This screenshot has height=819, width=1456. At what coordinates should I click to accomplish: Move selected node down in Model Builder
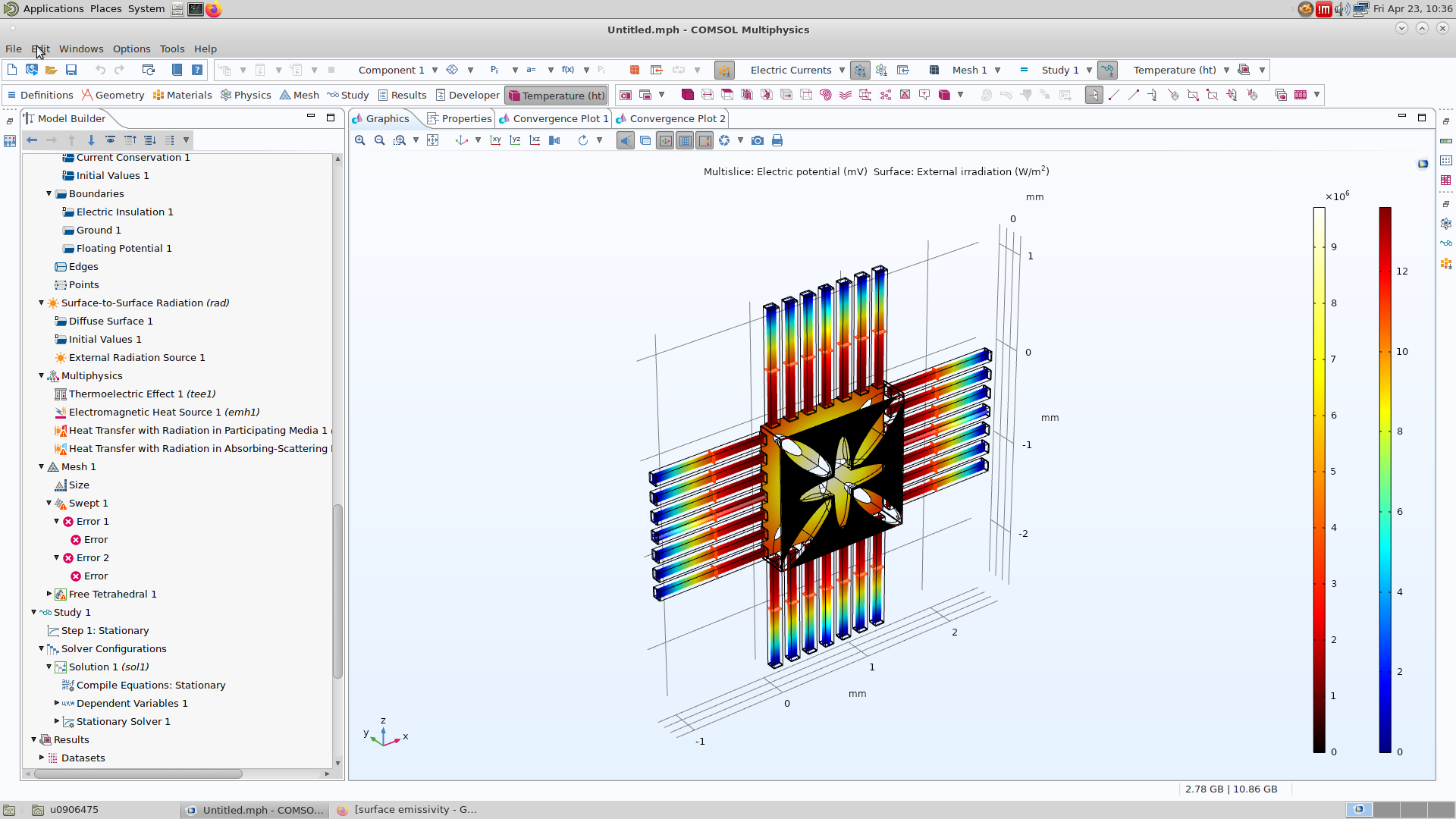tap(91, 140)
